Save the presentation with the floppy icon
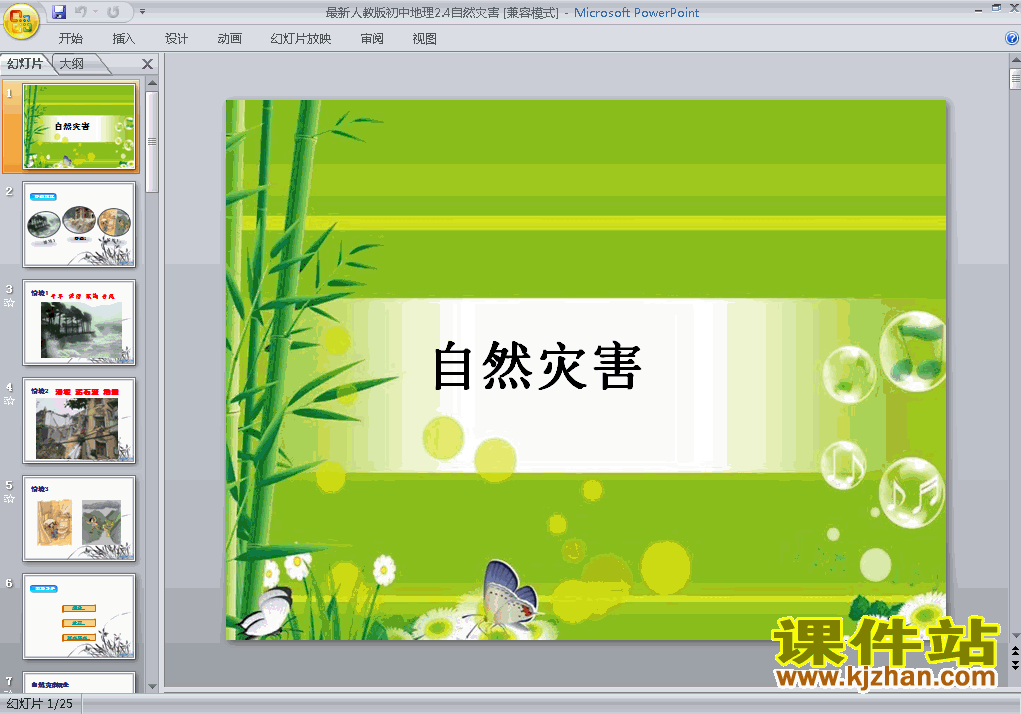Screen dimensions: 1021x714 59,12
